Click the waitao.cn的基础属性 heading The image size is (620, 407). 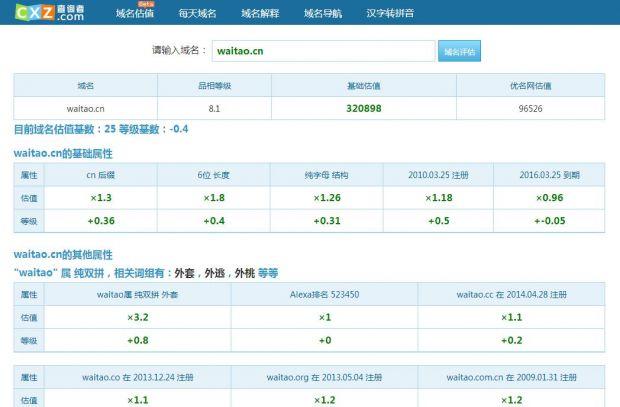(x=63, y=153)
